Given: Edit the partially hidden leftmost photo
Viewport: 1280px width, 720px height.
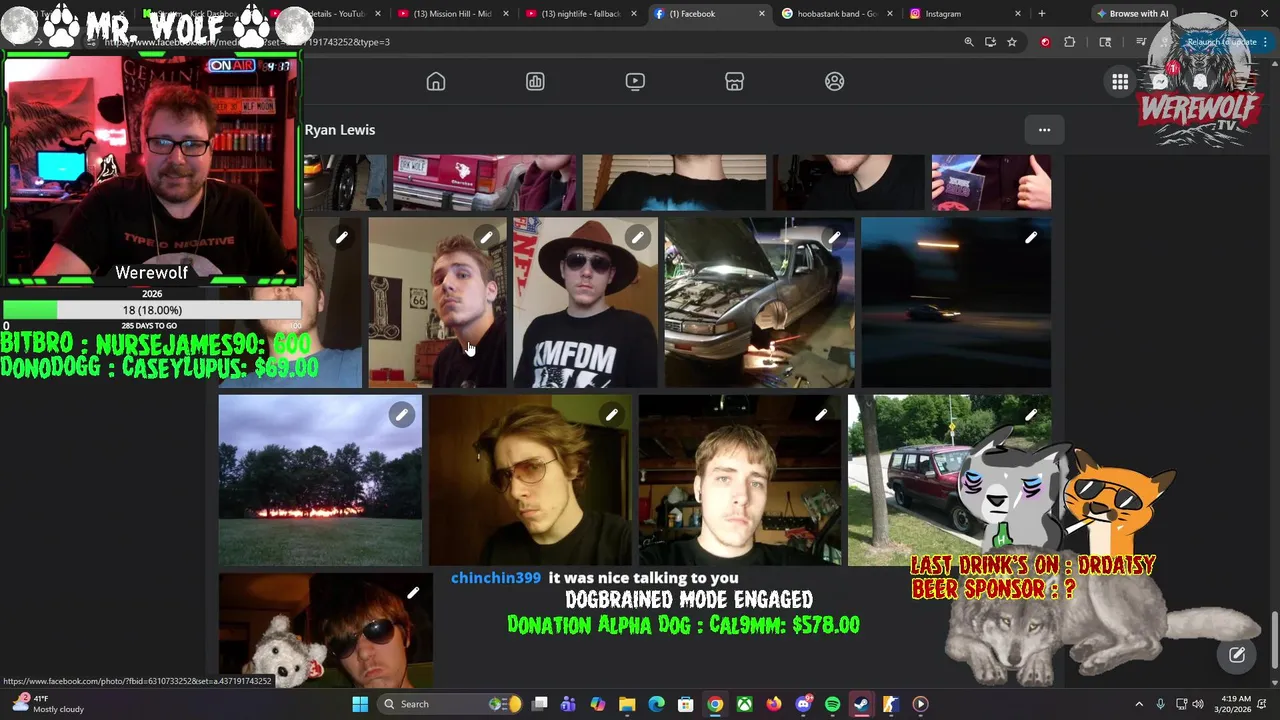Looking at the screenshot, I should tap(341, 237).
